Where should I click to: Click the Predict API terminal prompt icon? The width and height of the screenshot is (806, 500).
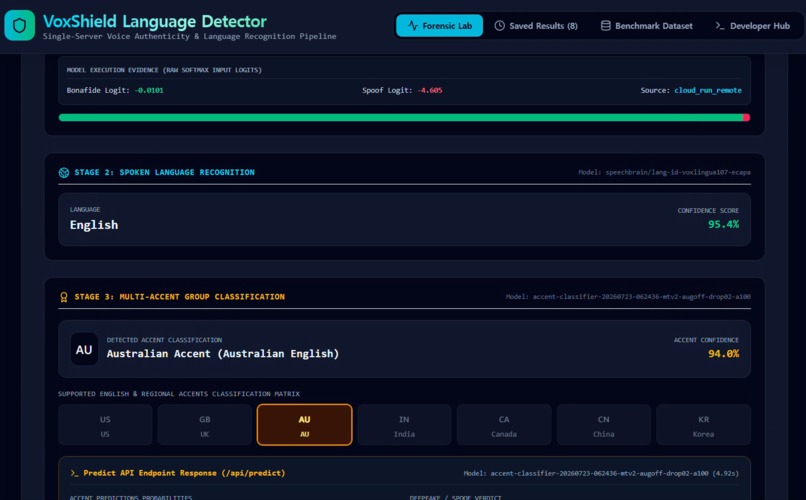point(75,473)
